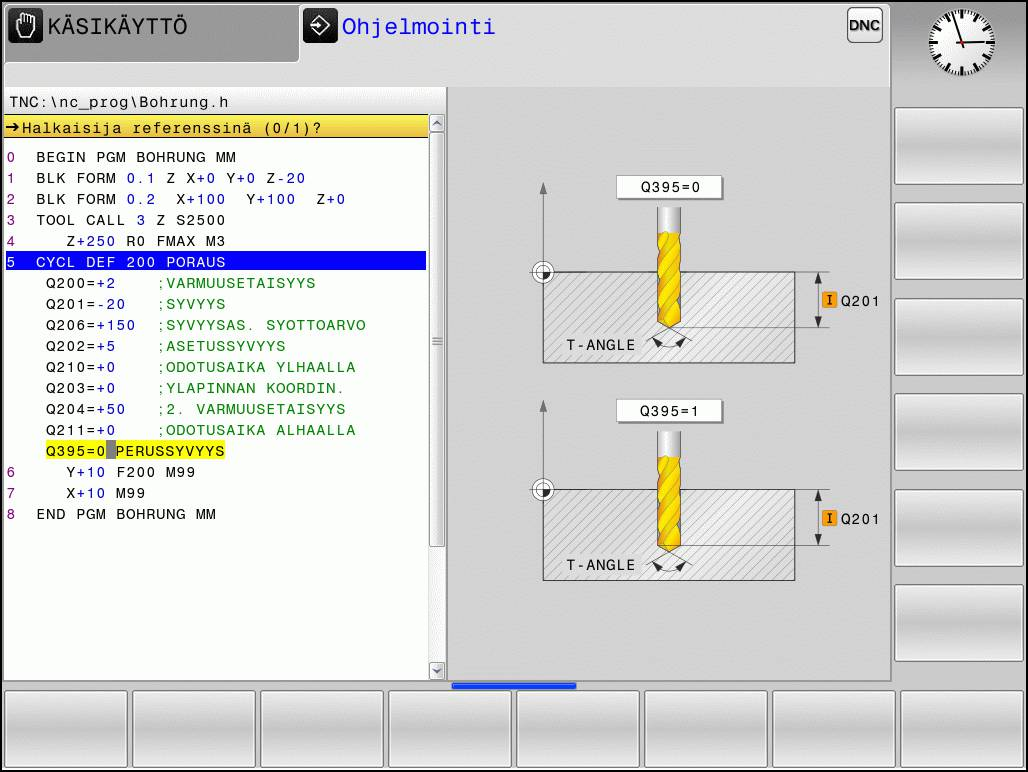The height and width of the screenshot is (772, 1028).
Task: Select line 3 TOOL CALL 3 Z S2500
Action: (216, 220)
